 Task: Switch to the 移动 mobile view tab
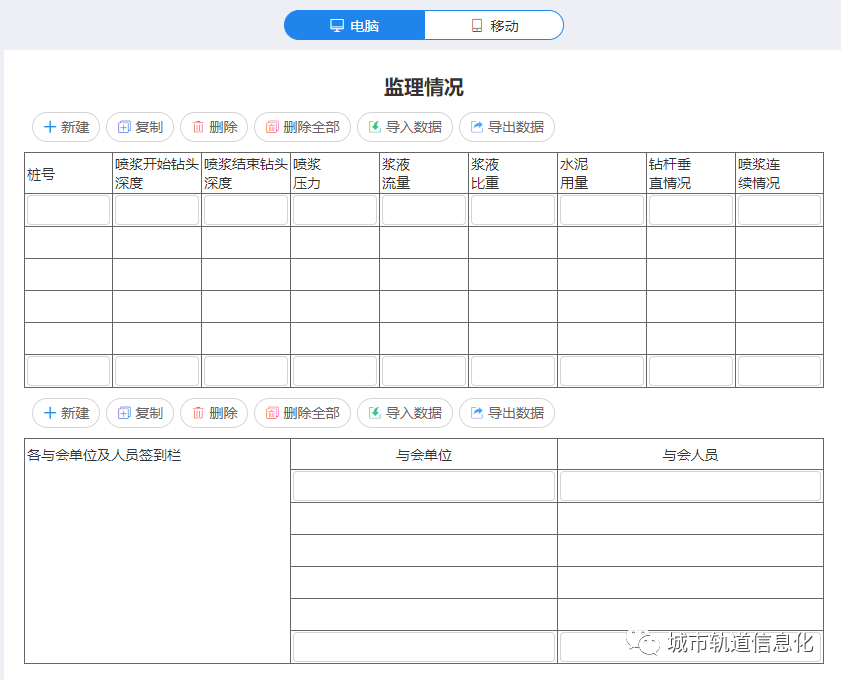(494, 25)
